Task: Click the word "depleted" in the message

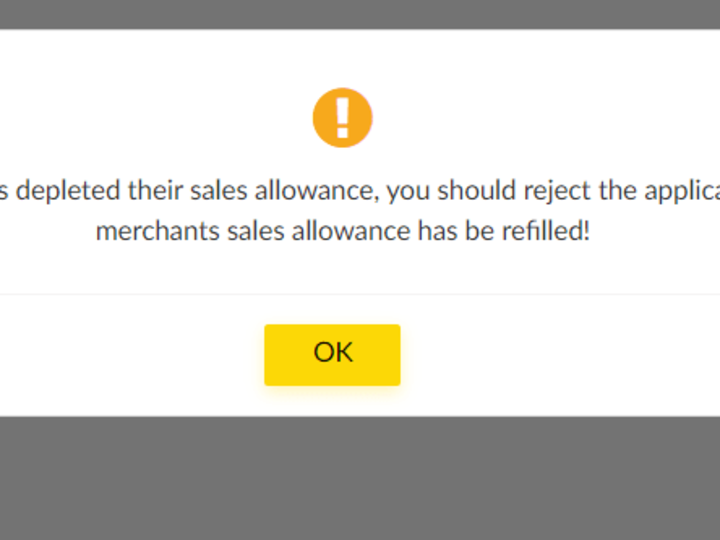Action: 68,191
